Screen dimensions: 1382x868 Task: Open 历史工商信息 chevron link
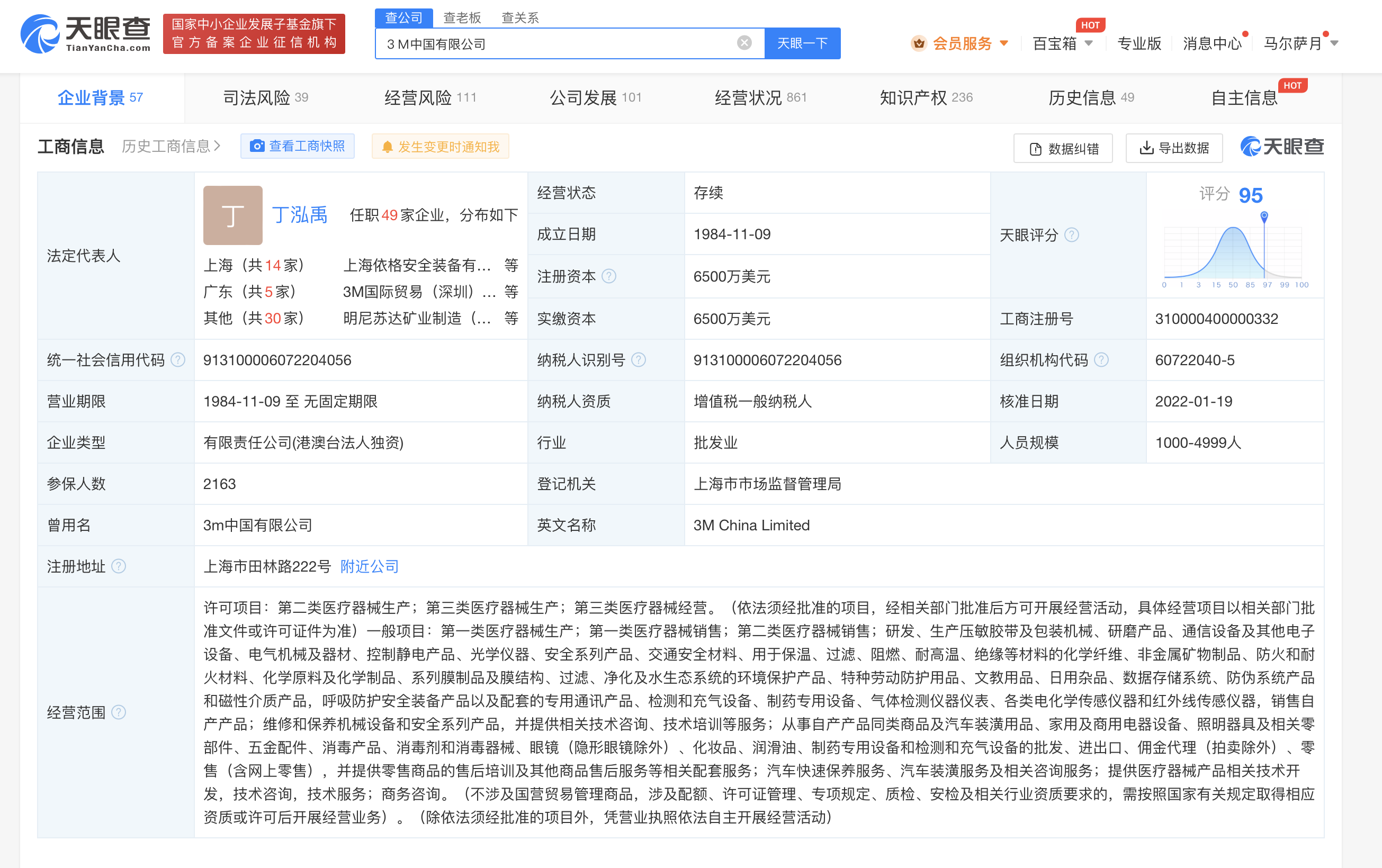(x=171, y=146)
